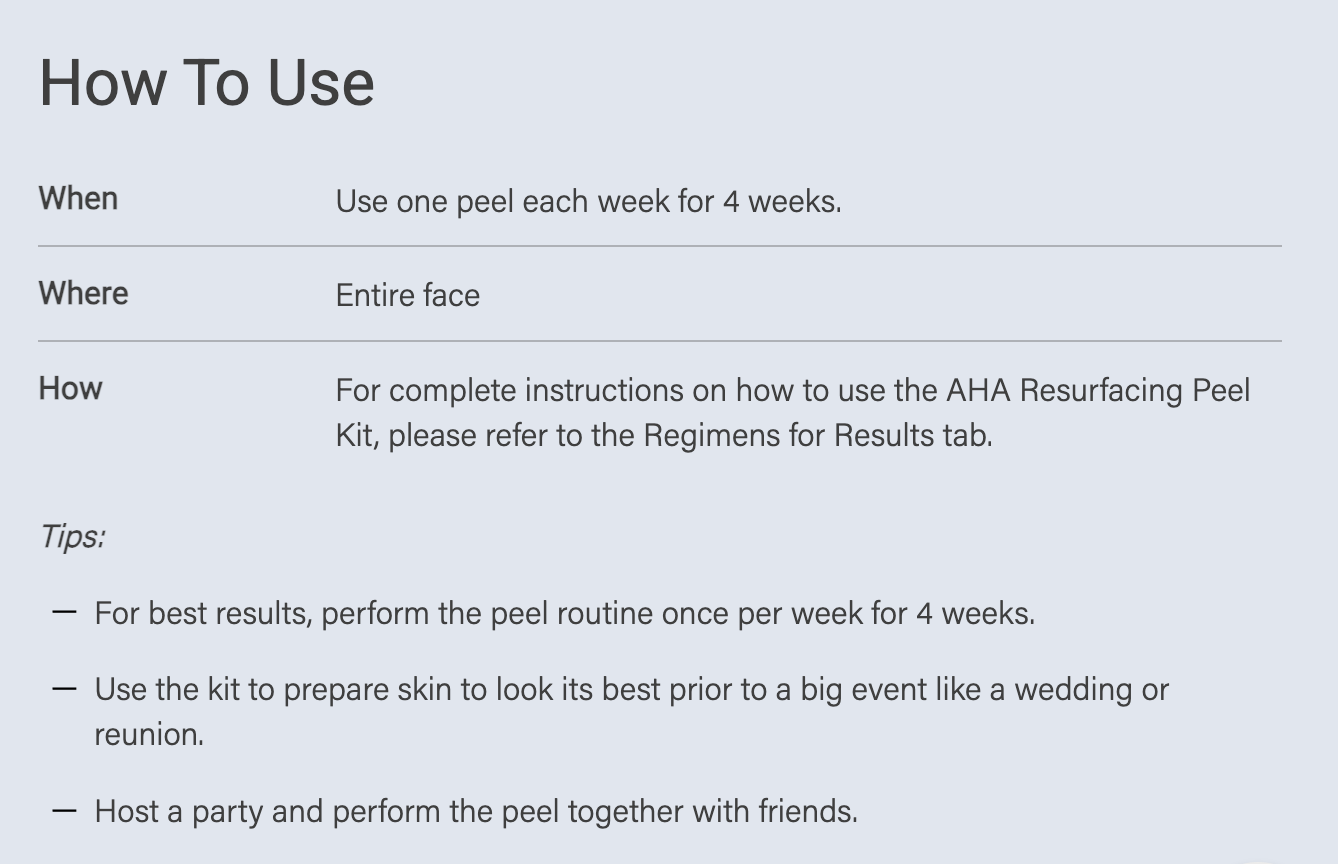The height and width of the screenshot is (864, 1338).
Task: Click the dash bullet before "For best results"
Action: click(x=64, y=612)
